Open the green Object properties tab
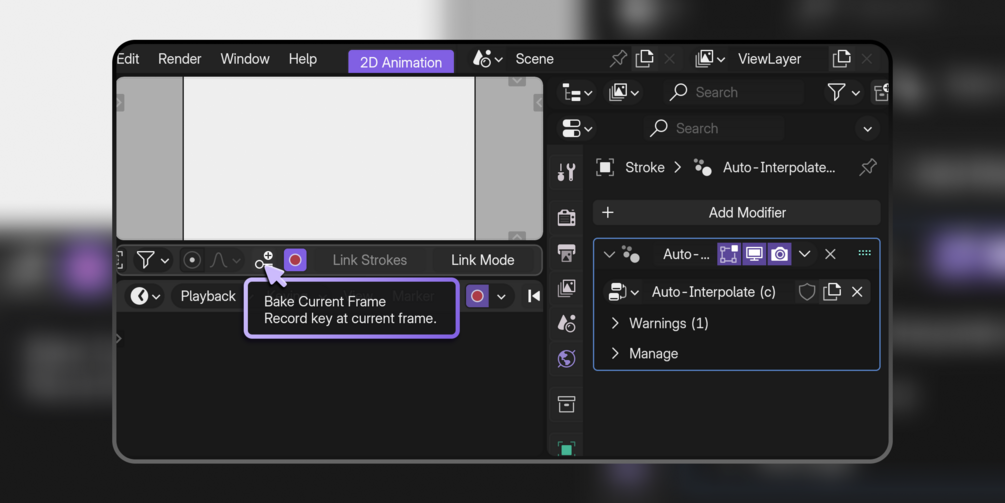 (x=566, y=449)
